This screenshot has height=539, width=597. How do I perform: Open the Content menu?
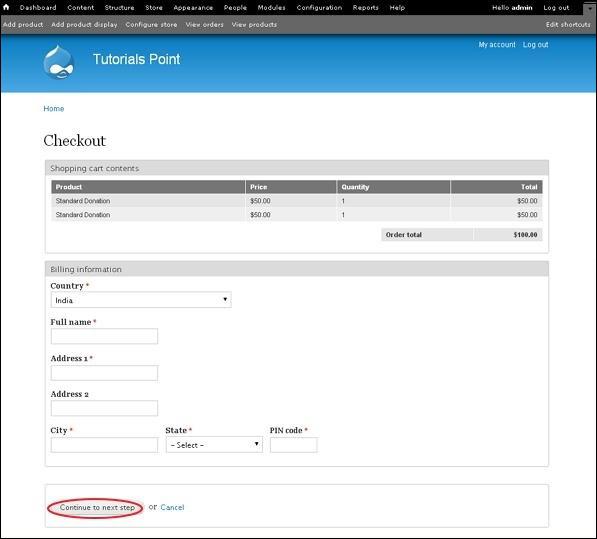pos(80,8)
